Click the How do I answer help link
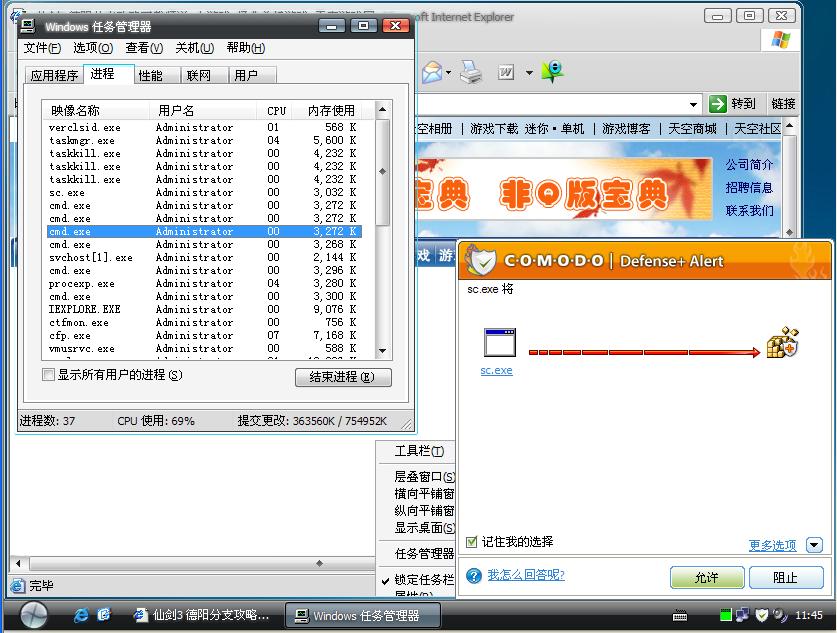 tap(526, 575)
